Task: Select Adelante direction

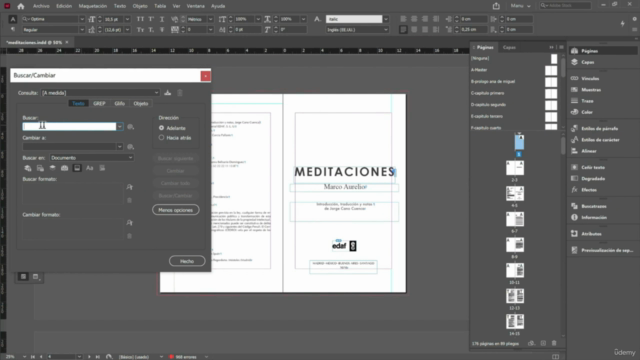Action: coord(161,128)
